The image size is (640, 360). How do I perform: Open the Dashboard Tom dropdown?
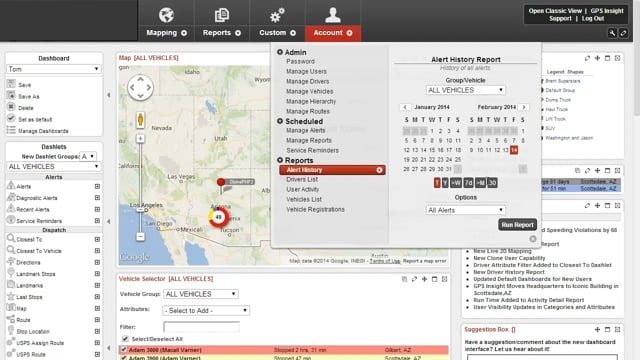click(x=53, y=69)
